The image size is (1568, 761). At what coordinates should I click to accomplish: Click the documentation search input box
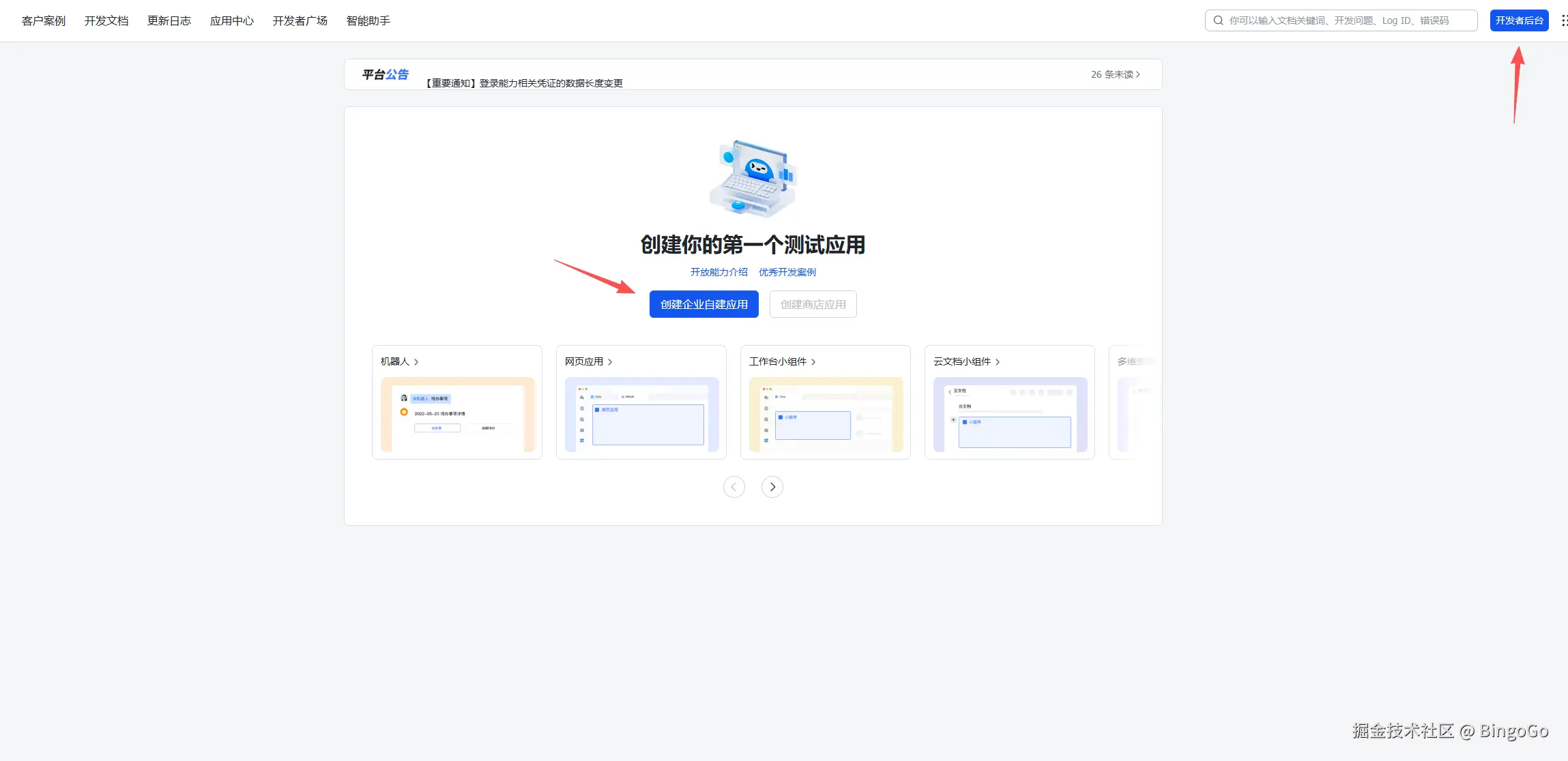tap(1341, 20)
